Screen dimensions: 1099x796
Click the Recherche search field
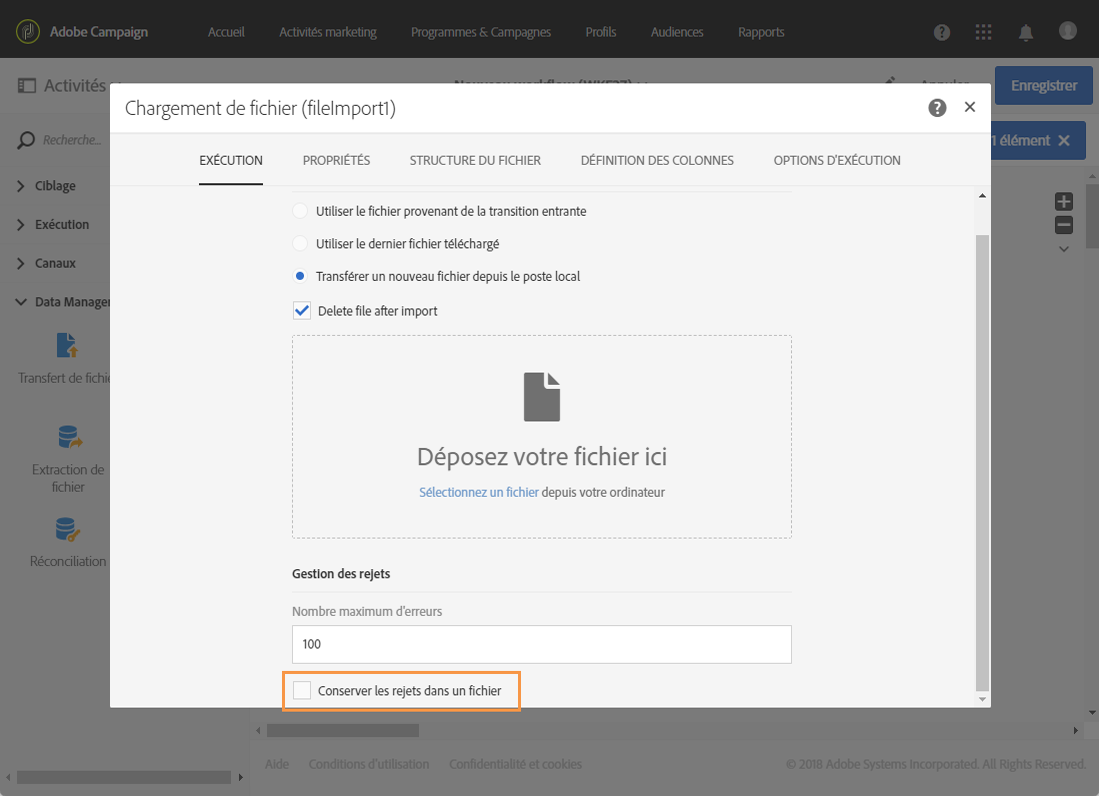point(71,140)
